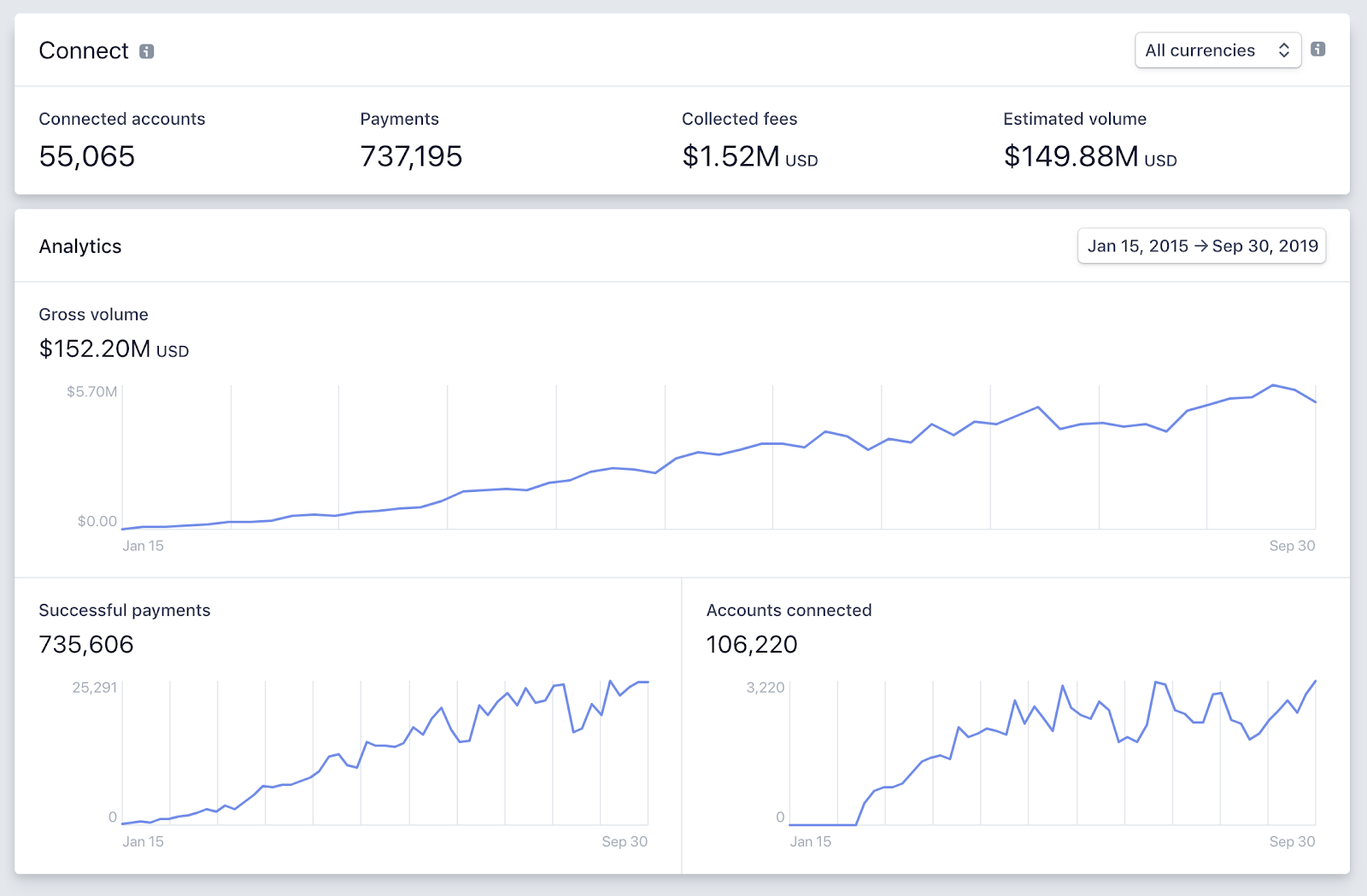Select the Analytics section header
Image resolution: width=1367 pixels, height=896 pixels.
(79, 247)
